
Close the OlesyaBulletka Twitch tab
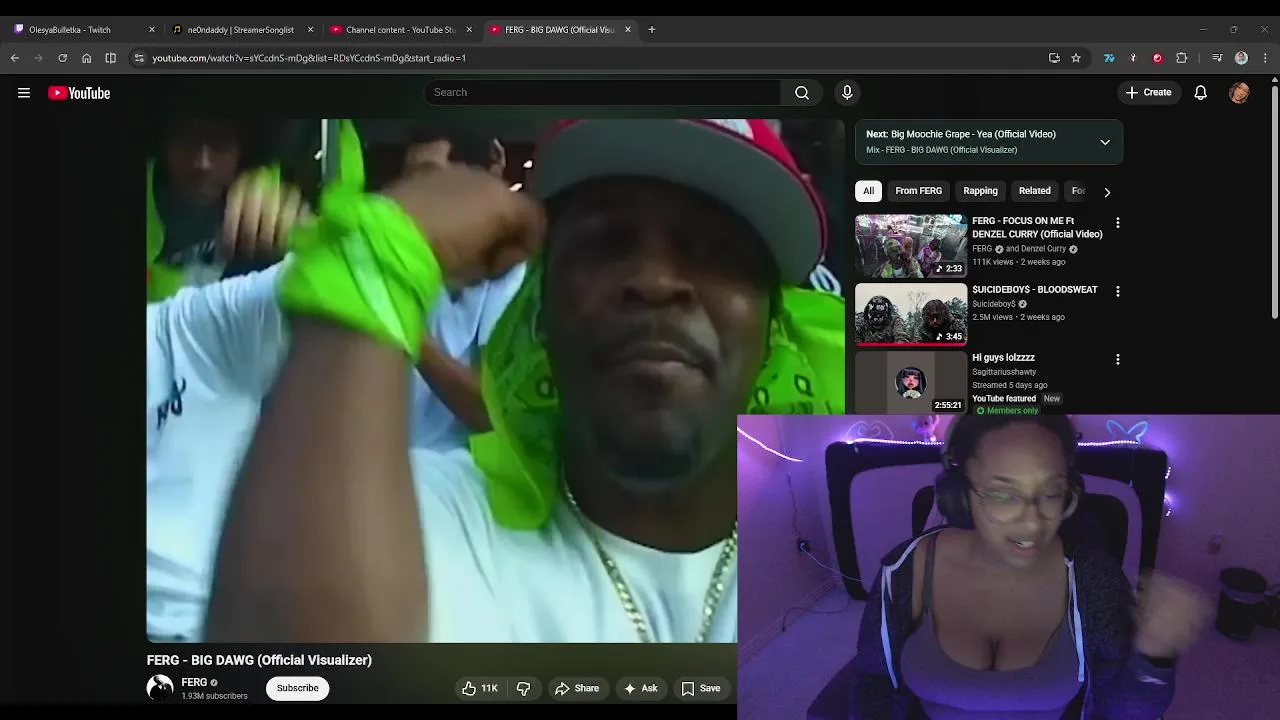coord(151,30)
